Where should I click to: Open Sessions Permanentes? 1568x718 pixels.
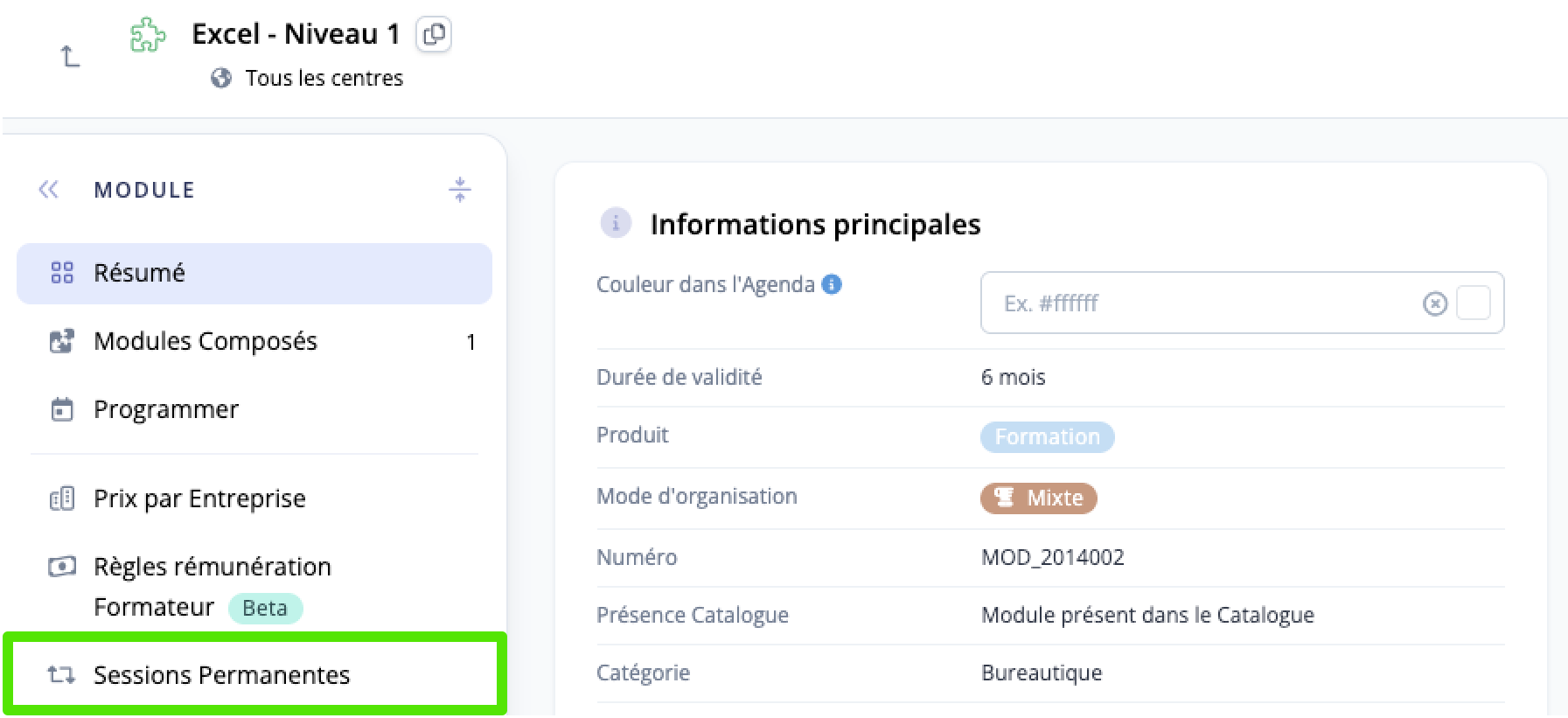point(254,674)
